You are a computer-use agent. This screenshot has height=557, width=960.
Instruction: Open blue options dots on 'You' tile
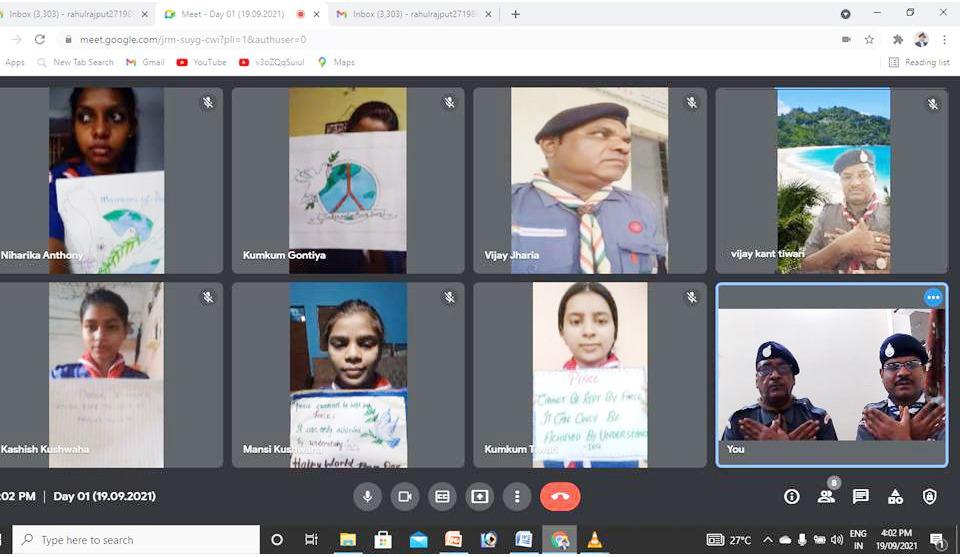tap(933, 297)
